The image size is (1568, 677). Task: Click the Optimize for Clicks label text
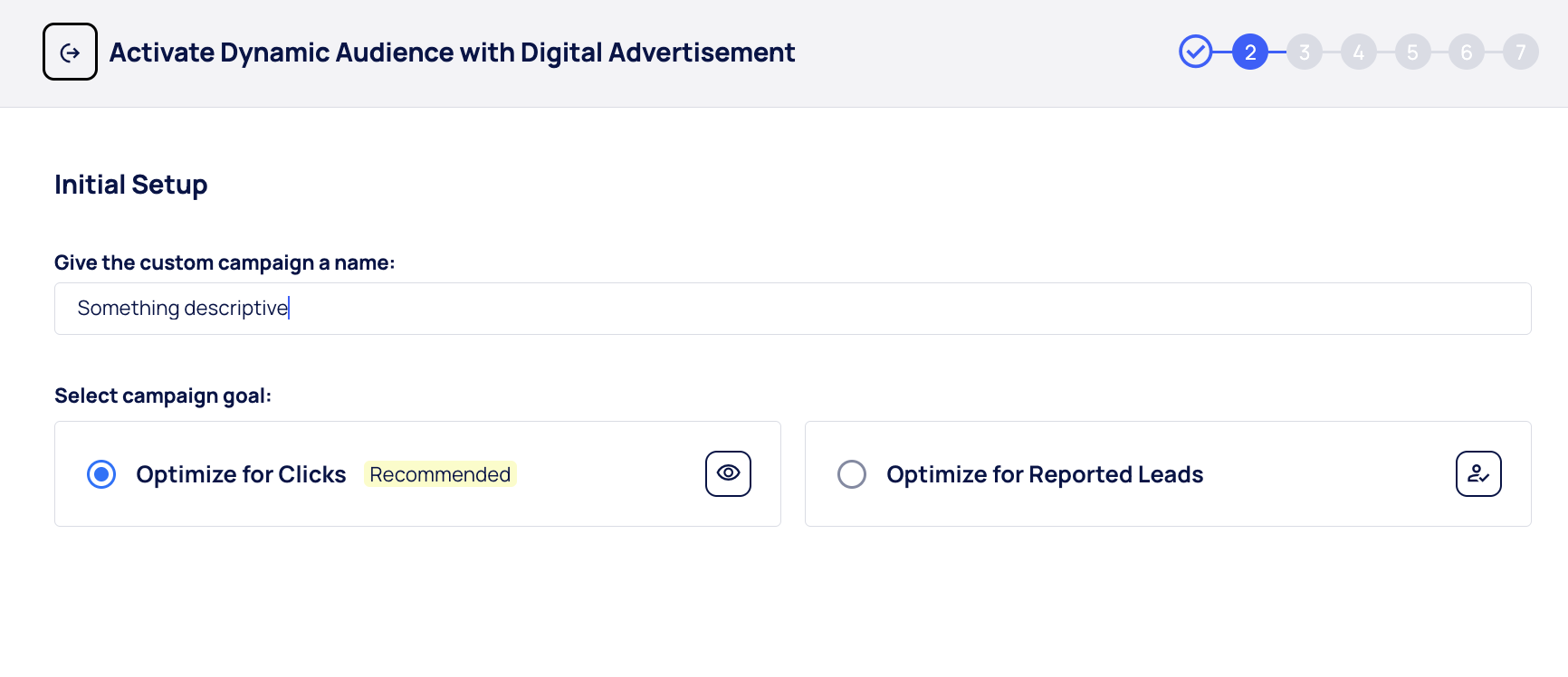pyautogui.click(x=241, y=474)
